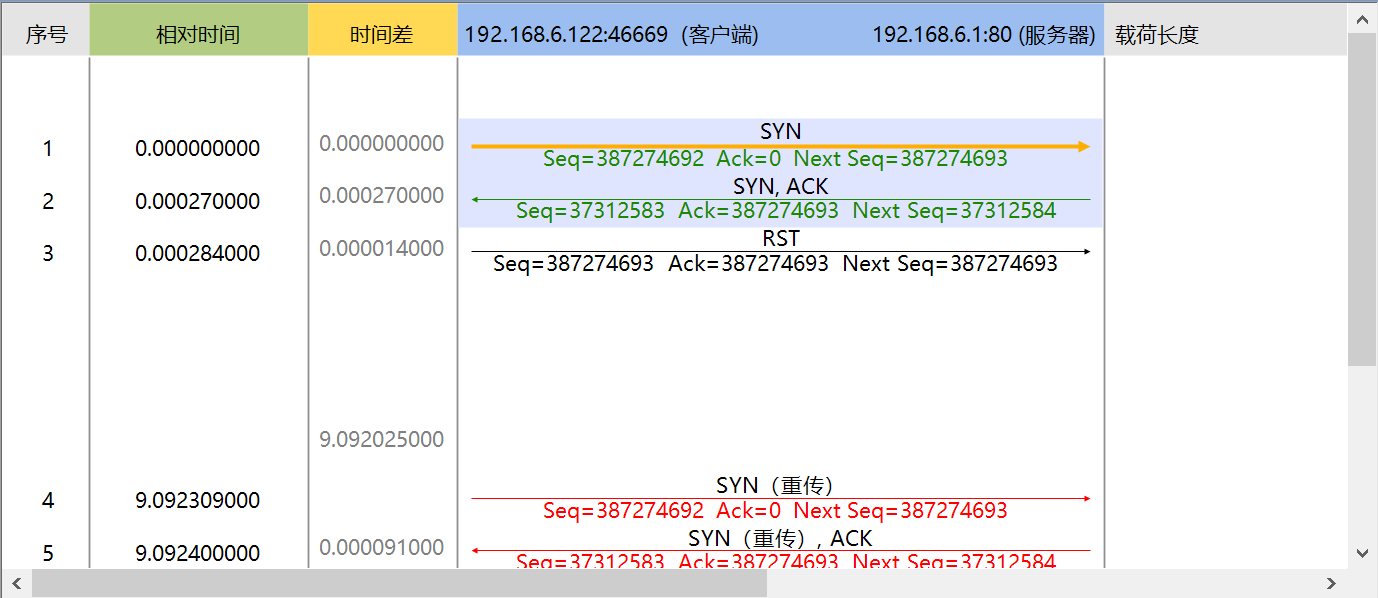
Task: Select packet row number 3
Action: point(47,253)
